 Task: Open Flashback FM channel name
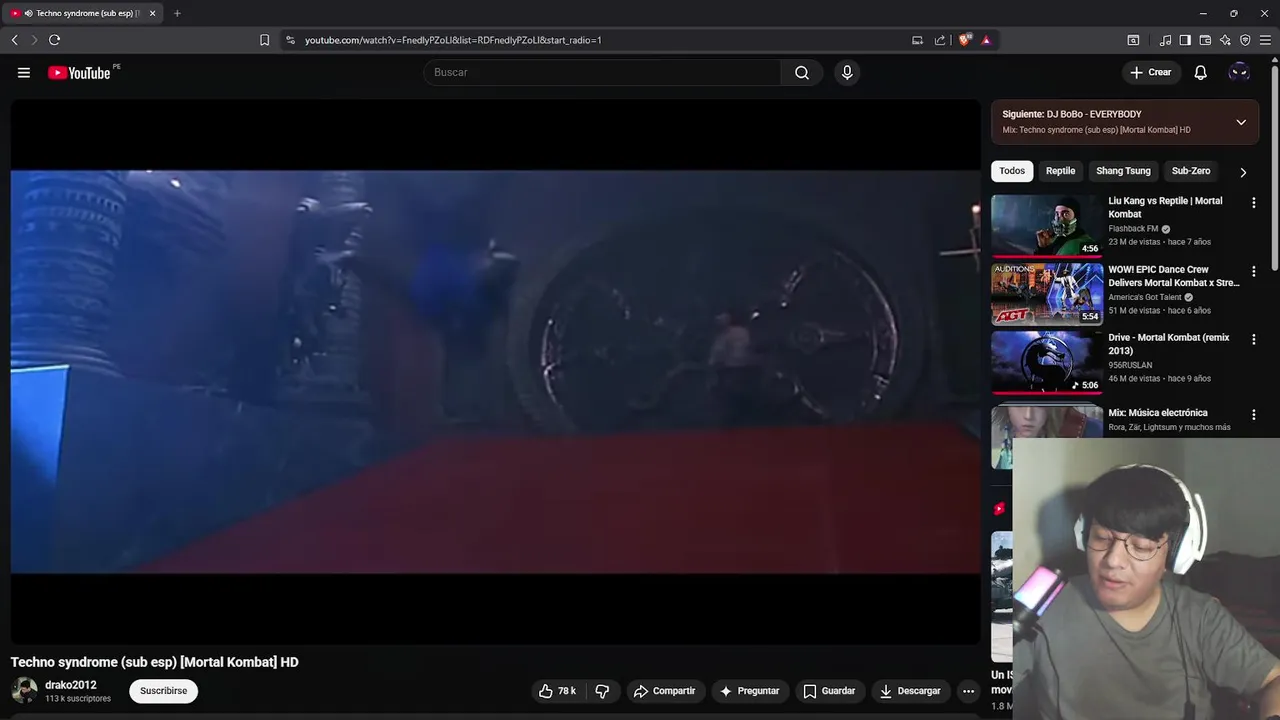pos(1133,229)
